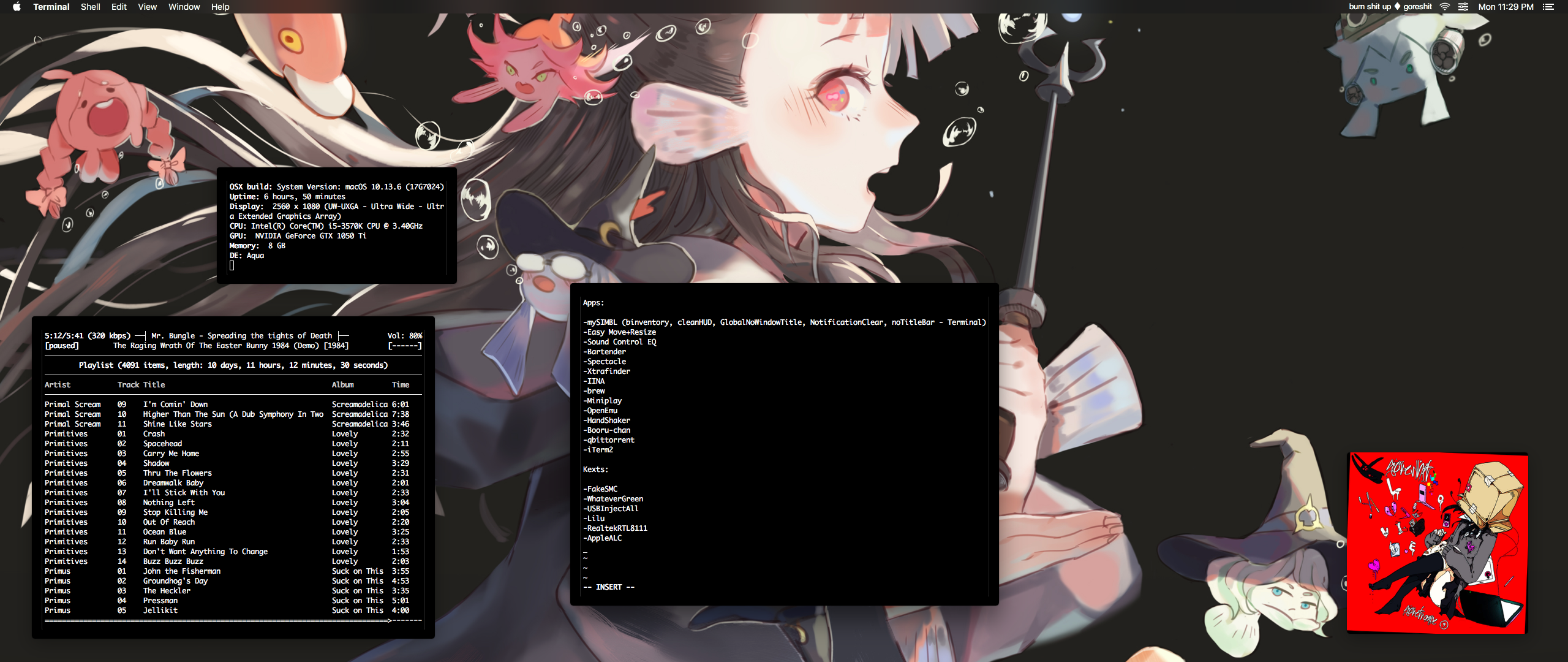Click the CPU line 'i5-3570K'
The width and height of the screenshot is (1568, 662).
pos(326,226)
